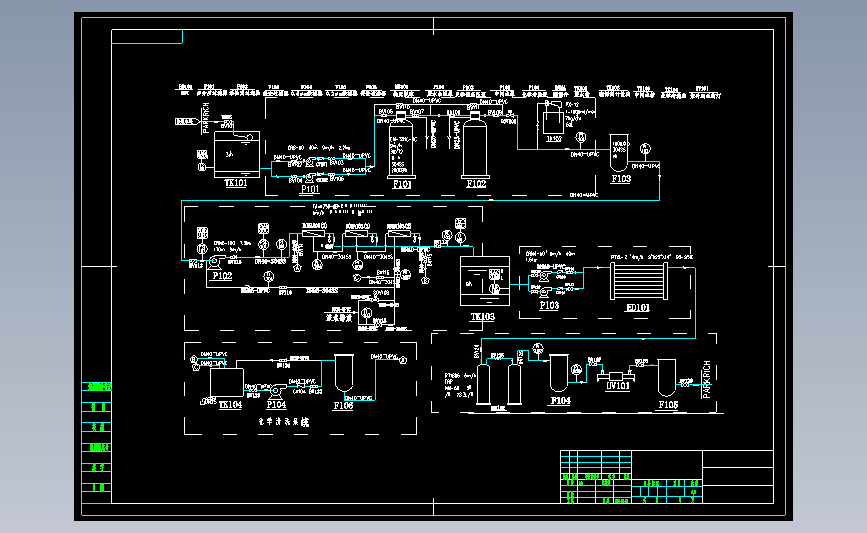Select the F101 filter label

(x=402, y=185)
